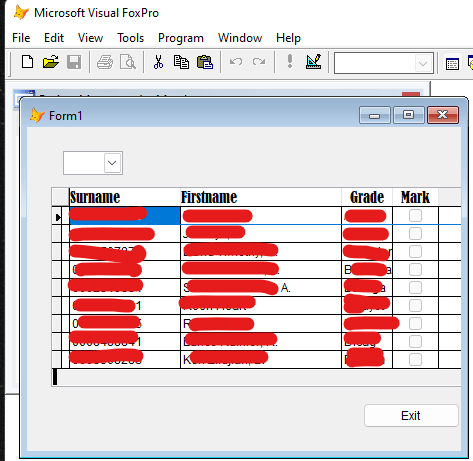
Task: Click the Cut scissors icon
Action: 159,62
